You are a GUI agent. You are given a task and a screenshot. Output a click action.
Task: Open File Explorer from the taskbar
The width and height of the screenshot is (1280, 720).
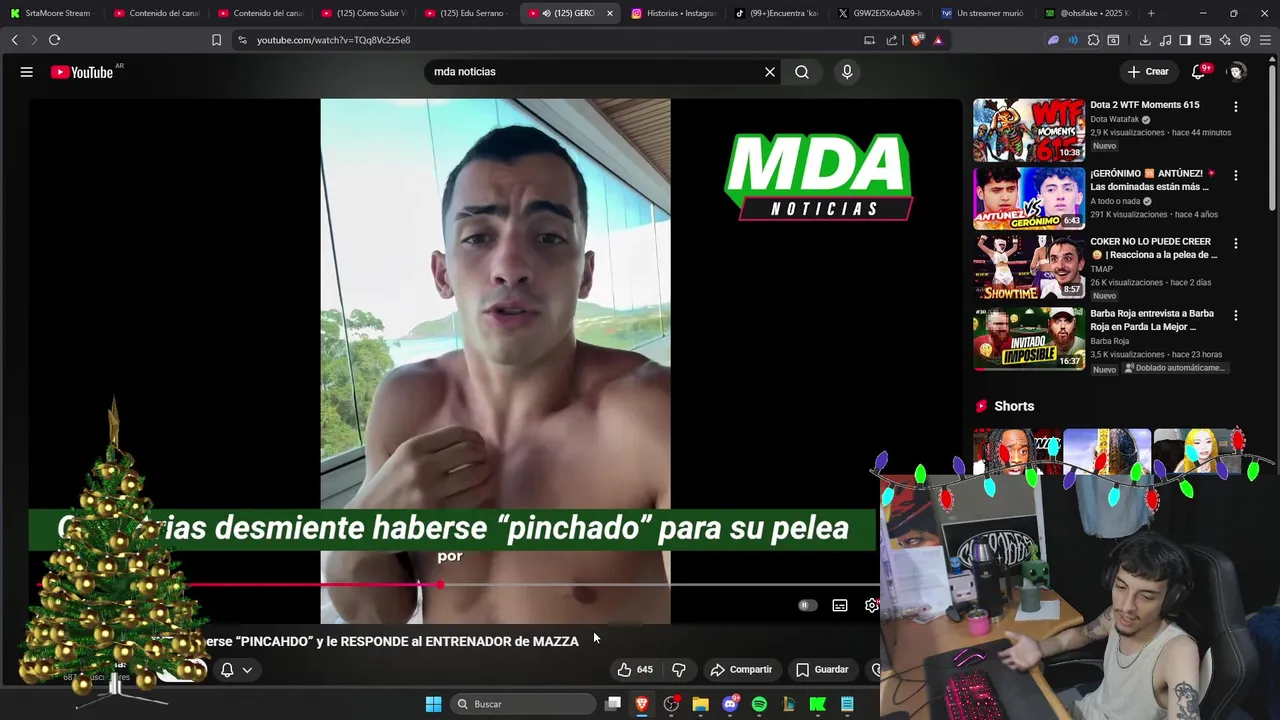tap(701, 704)
